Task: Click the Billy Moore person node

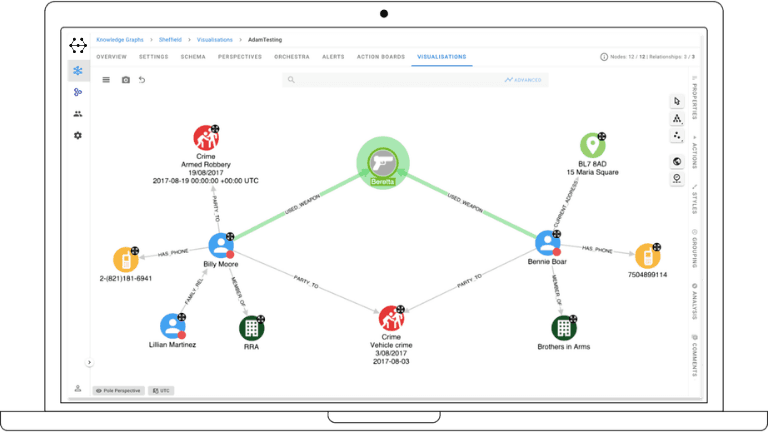Action: (x=221, y=245)
